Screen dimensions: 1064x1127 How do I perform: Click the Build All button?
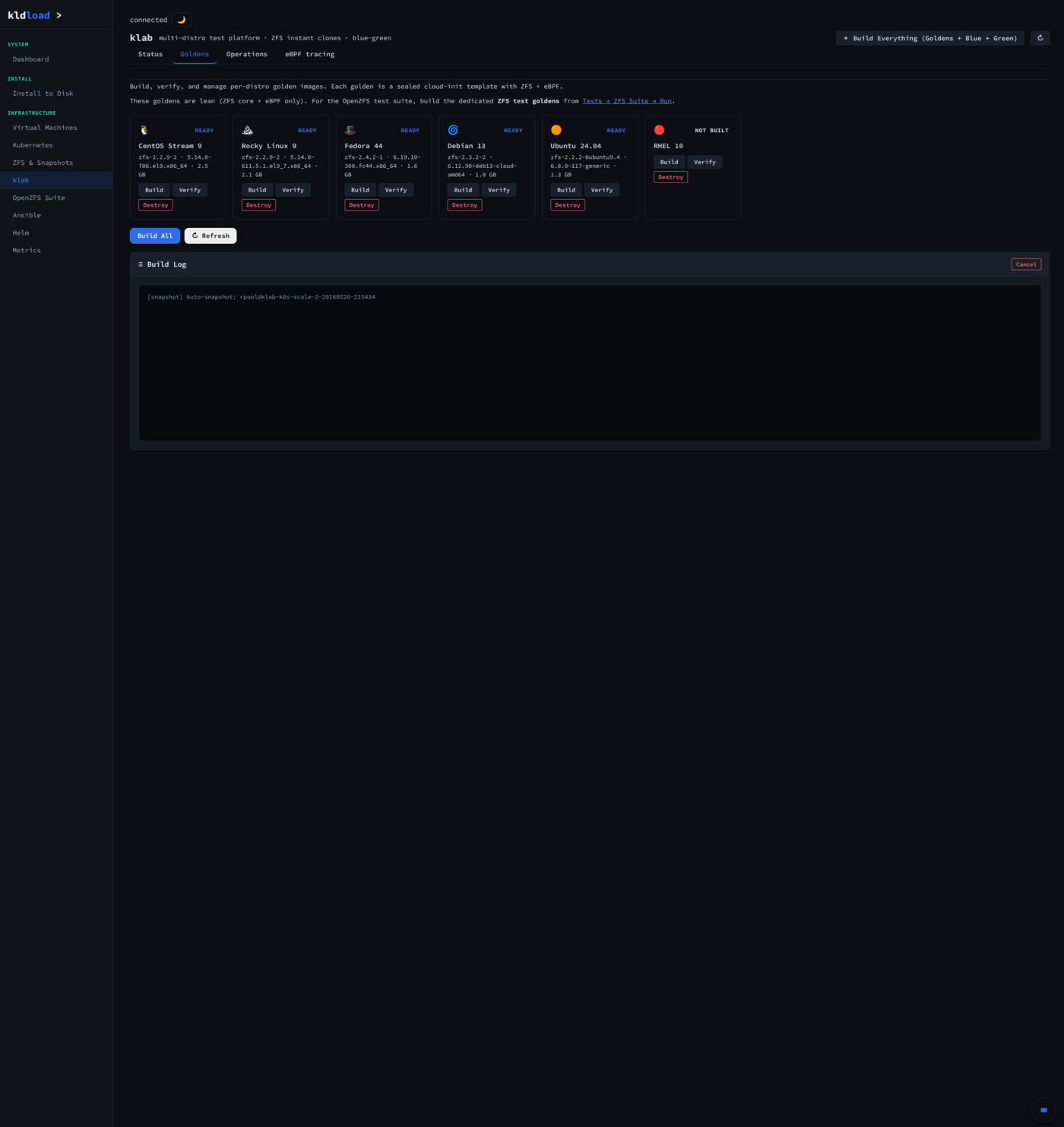point(155,236)
